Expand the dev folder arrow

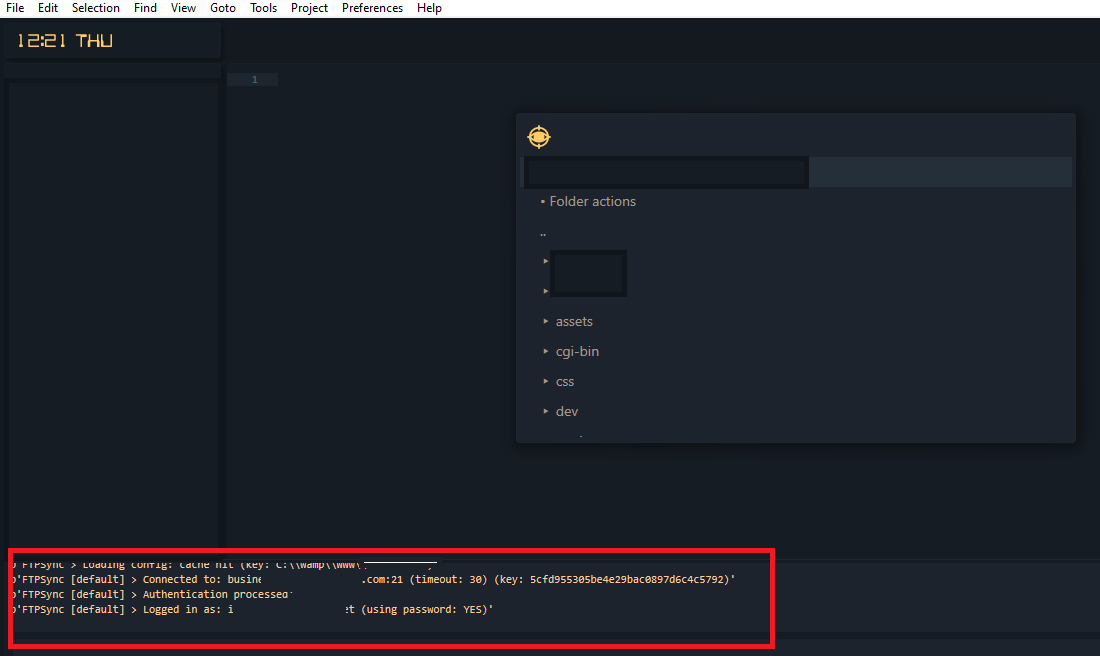546,412
